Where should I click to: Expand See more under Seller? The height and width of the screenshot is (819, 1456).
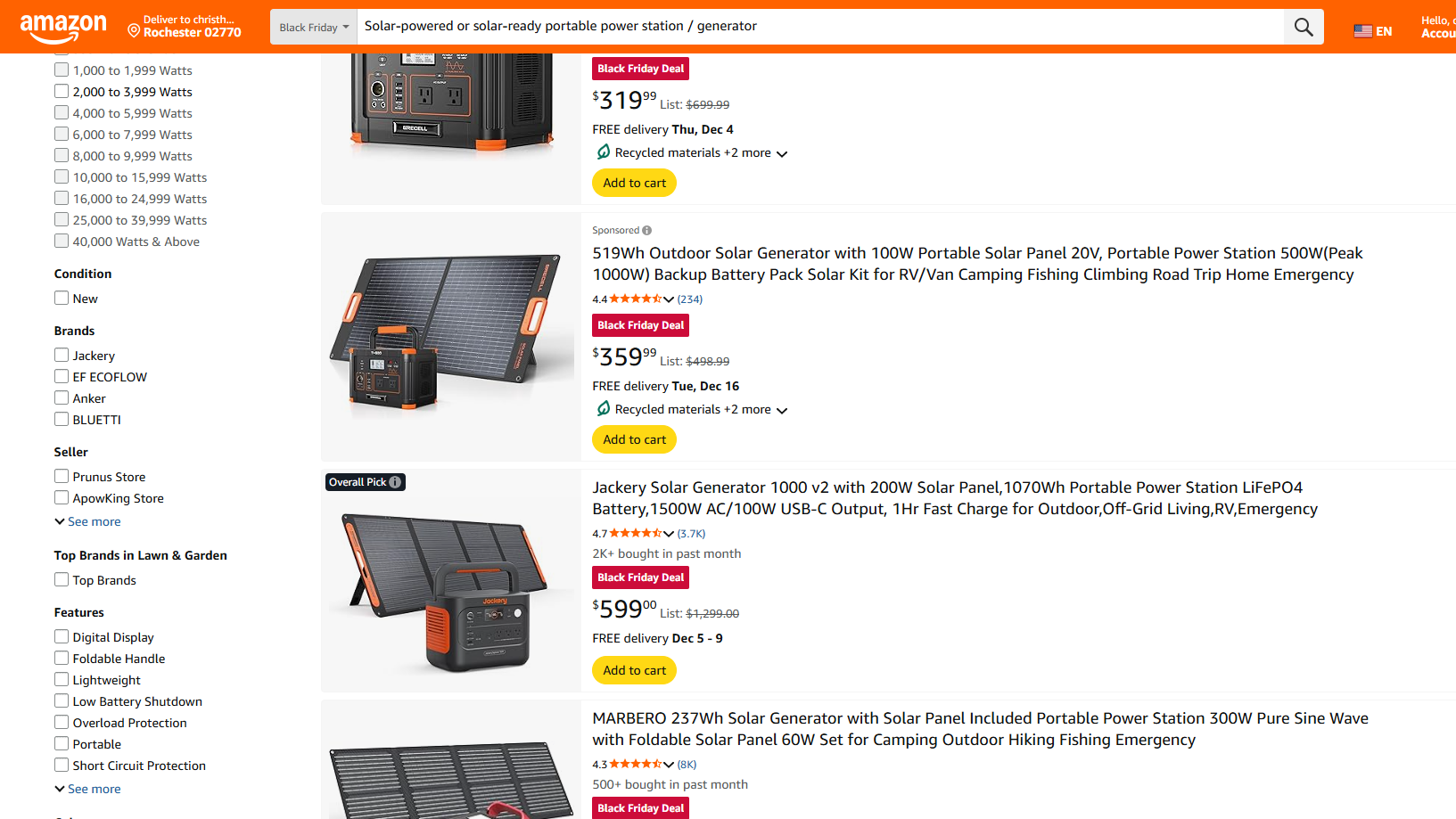[88, 522]
